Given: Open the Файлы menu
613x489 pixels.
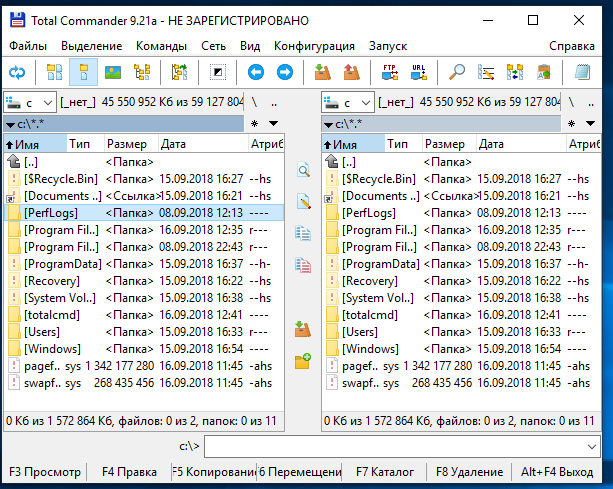Looking at the screenshot, I should tap(28, 46).
